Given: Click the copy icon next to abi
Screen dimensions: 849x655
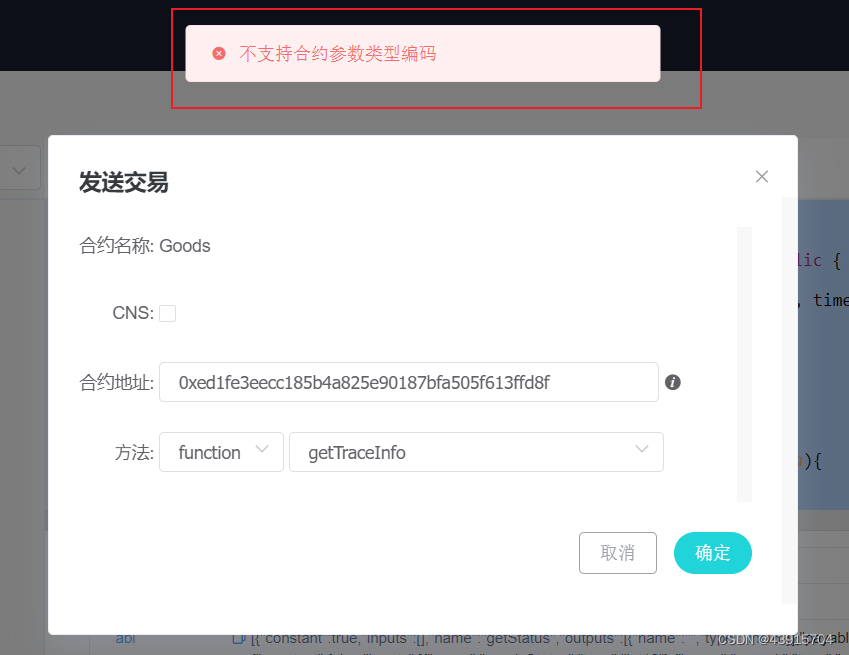Looking at the screenshot, I should [239, 638].
